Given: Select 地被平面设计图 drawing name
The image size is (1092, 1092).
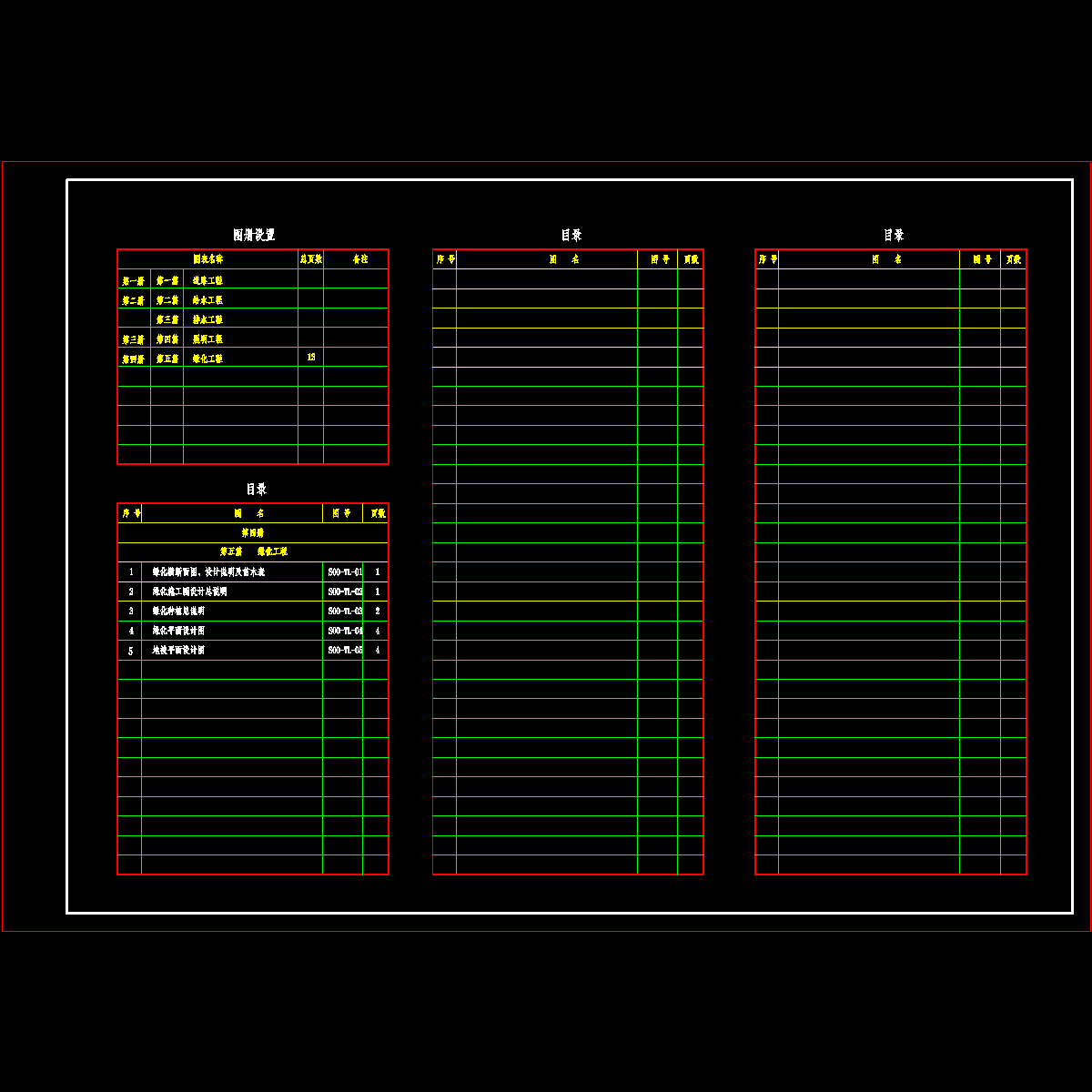Looking at the screenshot, I should (178, 651).
